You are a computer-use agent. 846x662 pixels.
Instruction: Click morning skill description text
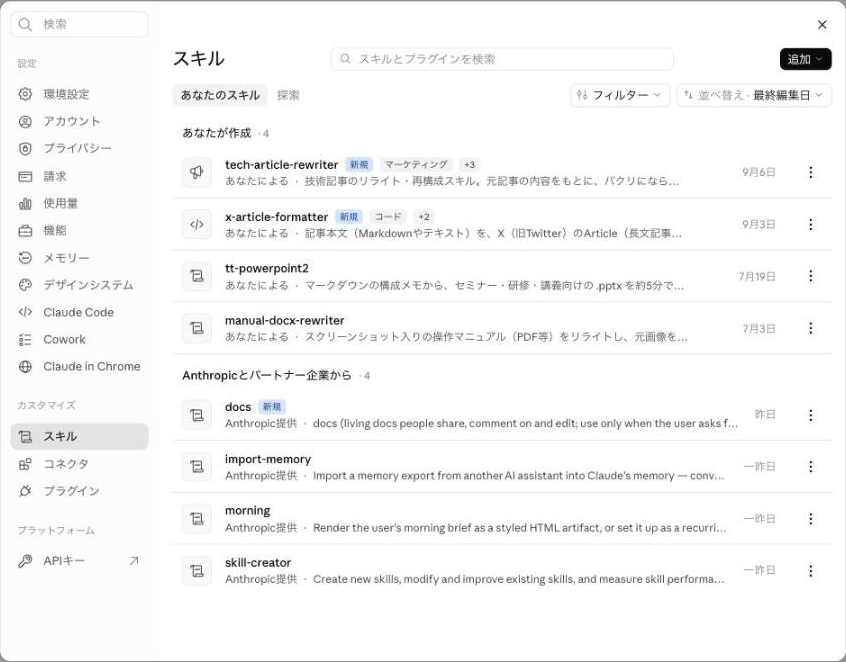[520, 528]
